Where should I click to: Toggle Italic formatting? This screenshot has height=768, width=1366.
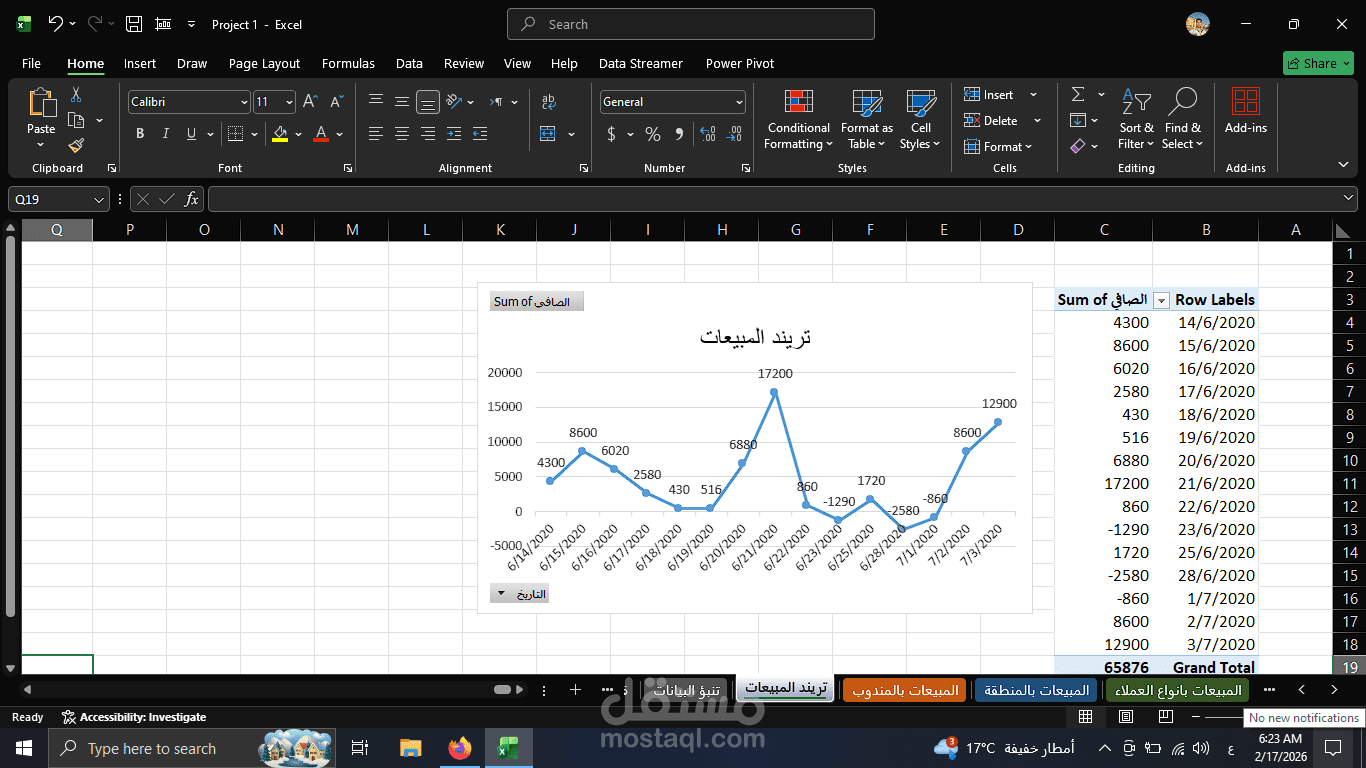tap(165, 134)
